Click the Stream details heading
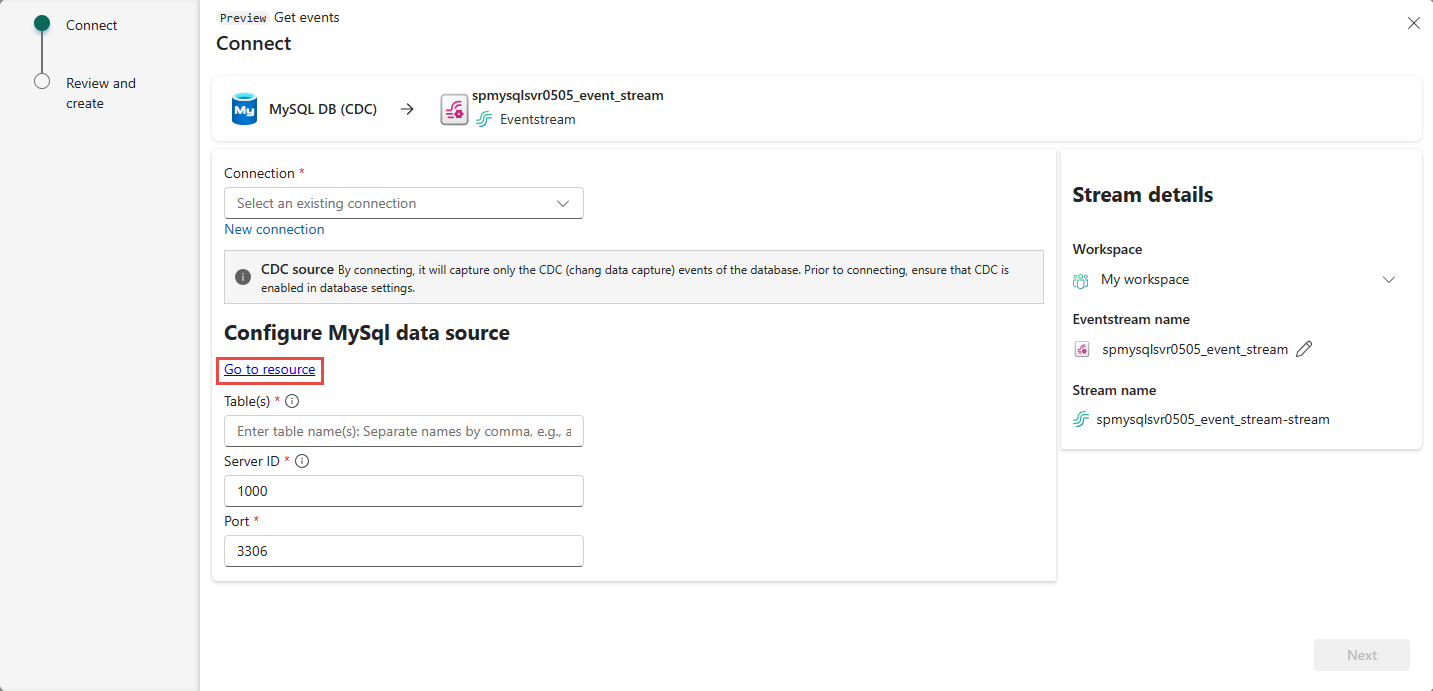1433x691 pixels. (x=1143, y=195)
